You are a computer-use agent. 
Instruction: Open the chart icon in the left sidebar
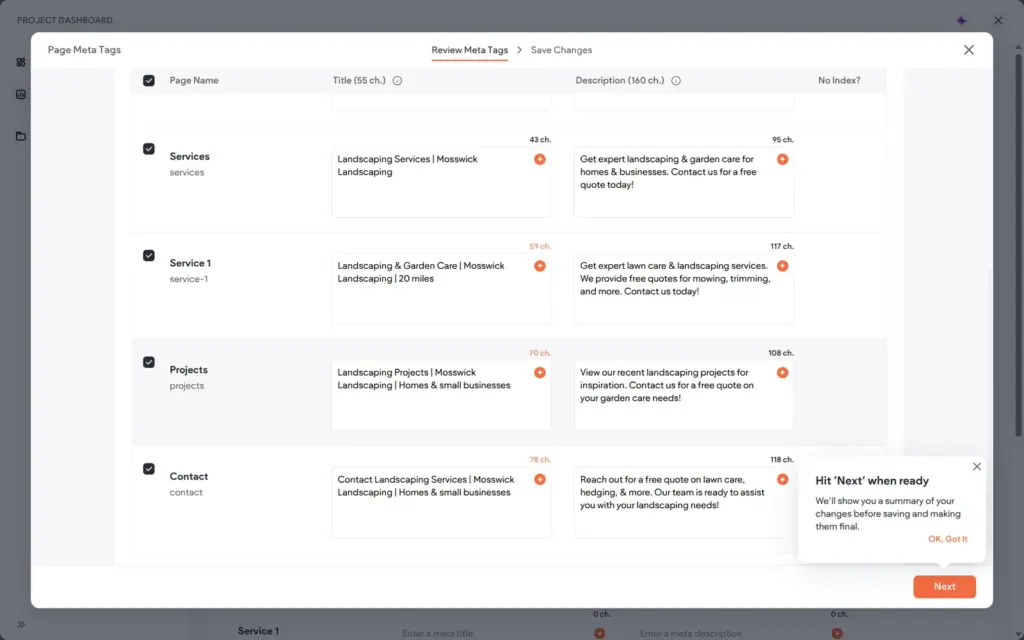[21, 95]
